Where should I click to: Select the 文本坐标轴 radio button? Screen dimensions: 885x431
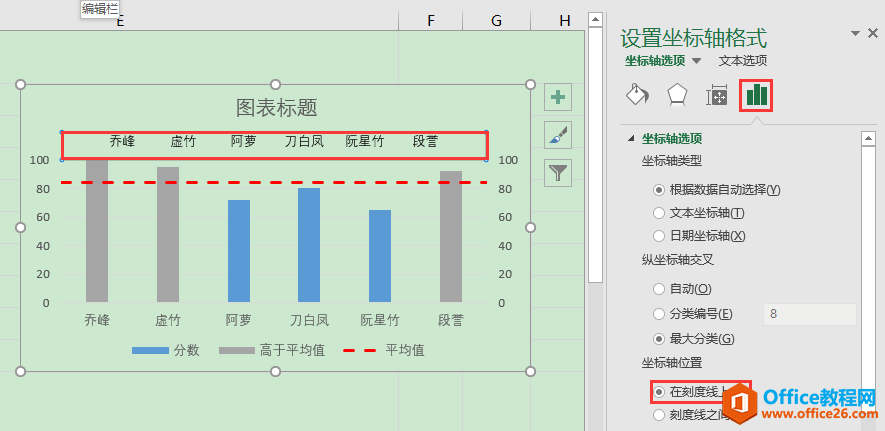(x=659, y=212)
